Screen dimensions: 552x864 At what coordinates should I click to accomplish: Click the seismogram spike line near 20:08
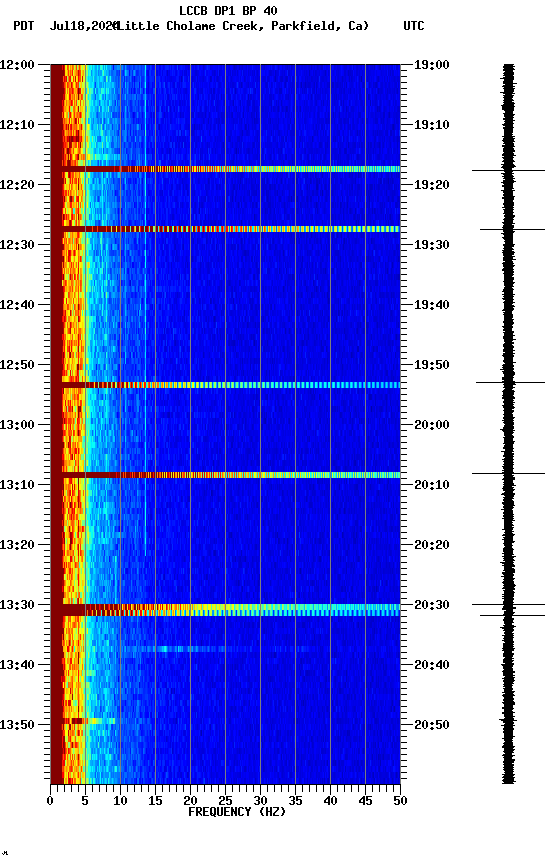coord(508,473)
